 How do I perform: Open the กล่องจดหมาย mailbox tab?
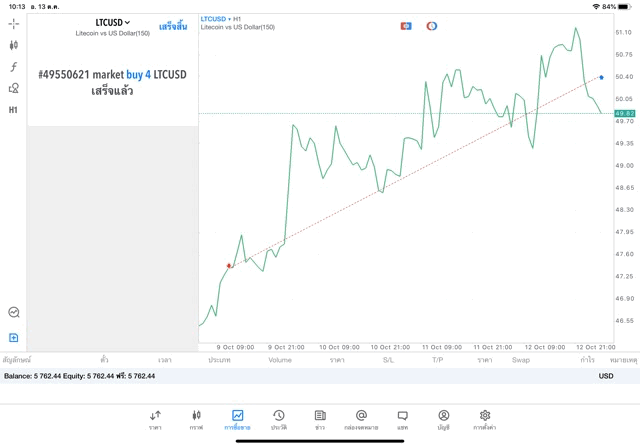click(x=361, y=419)
